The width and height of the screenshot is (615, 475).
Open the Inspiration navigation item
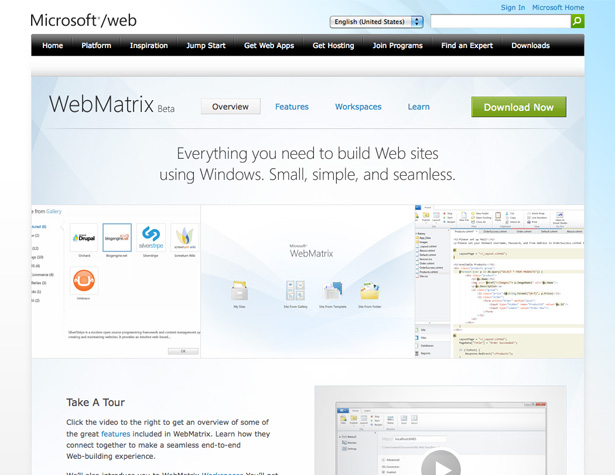point(149,45)
